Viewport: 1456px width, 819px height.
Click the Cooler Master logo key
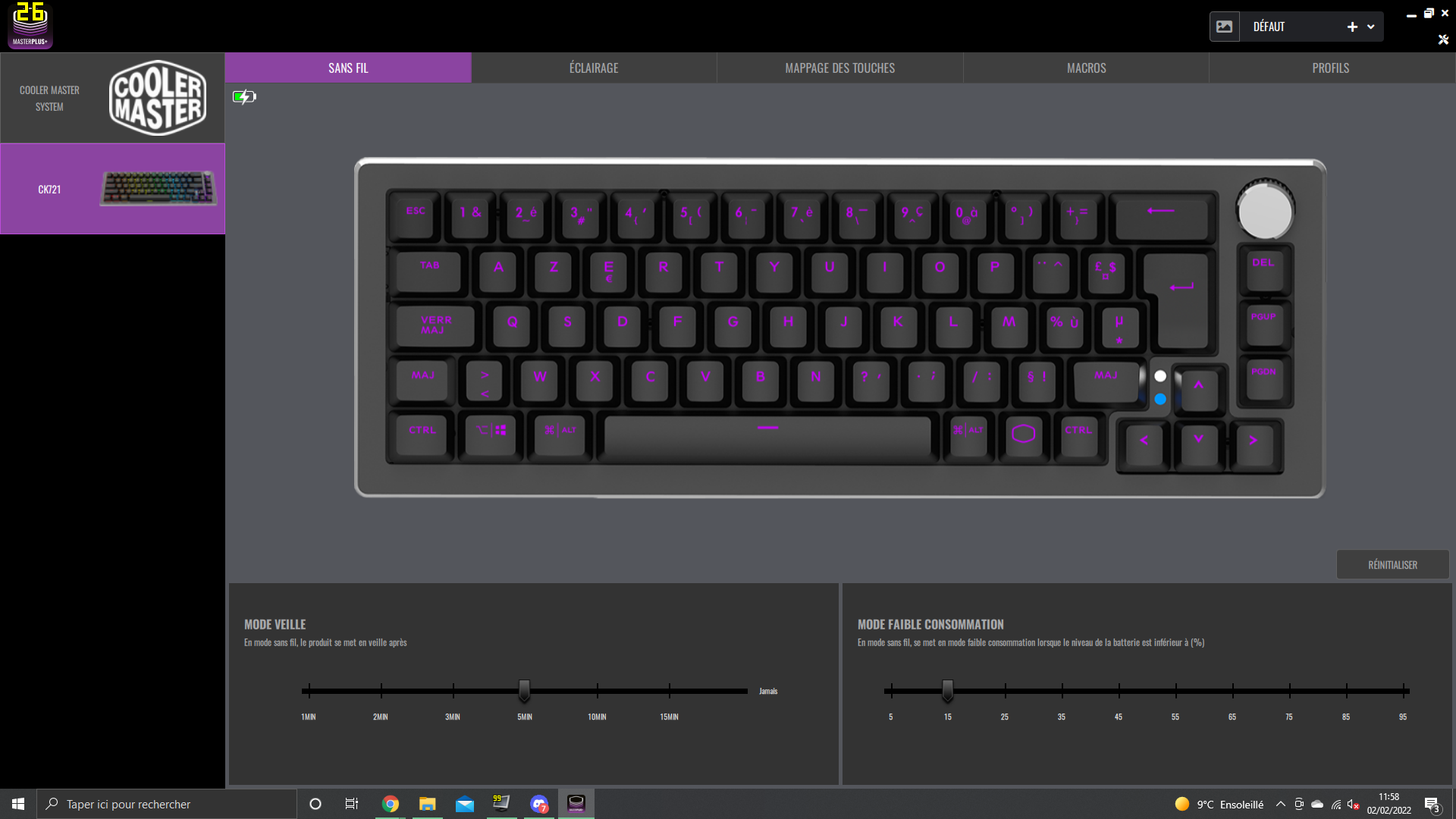1023,434
